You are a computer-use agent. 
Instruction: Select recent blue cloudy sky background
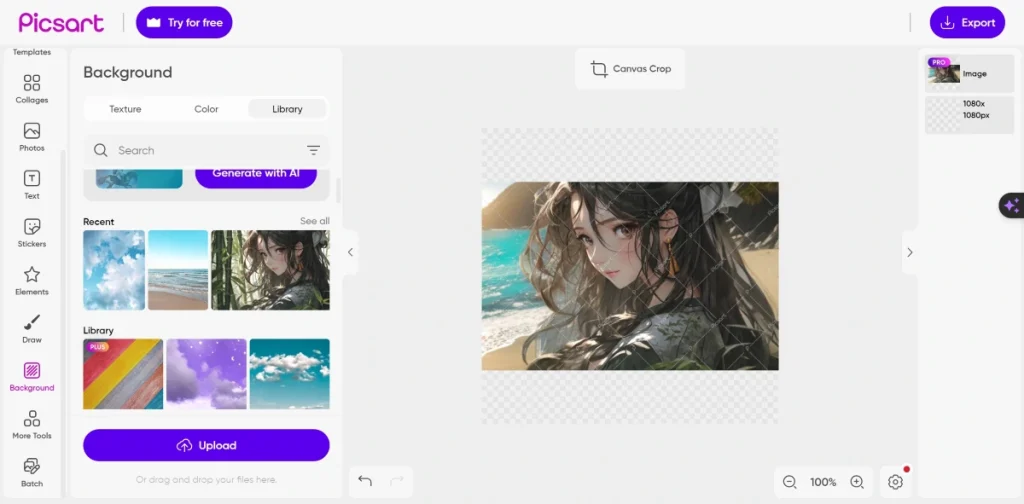click(114, 270)
